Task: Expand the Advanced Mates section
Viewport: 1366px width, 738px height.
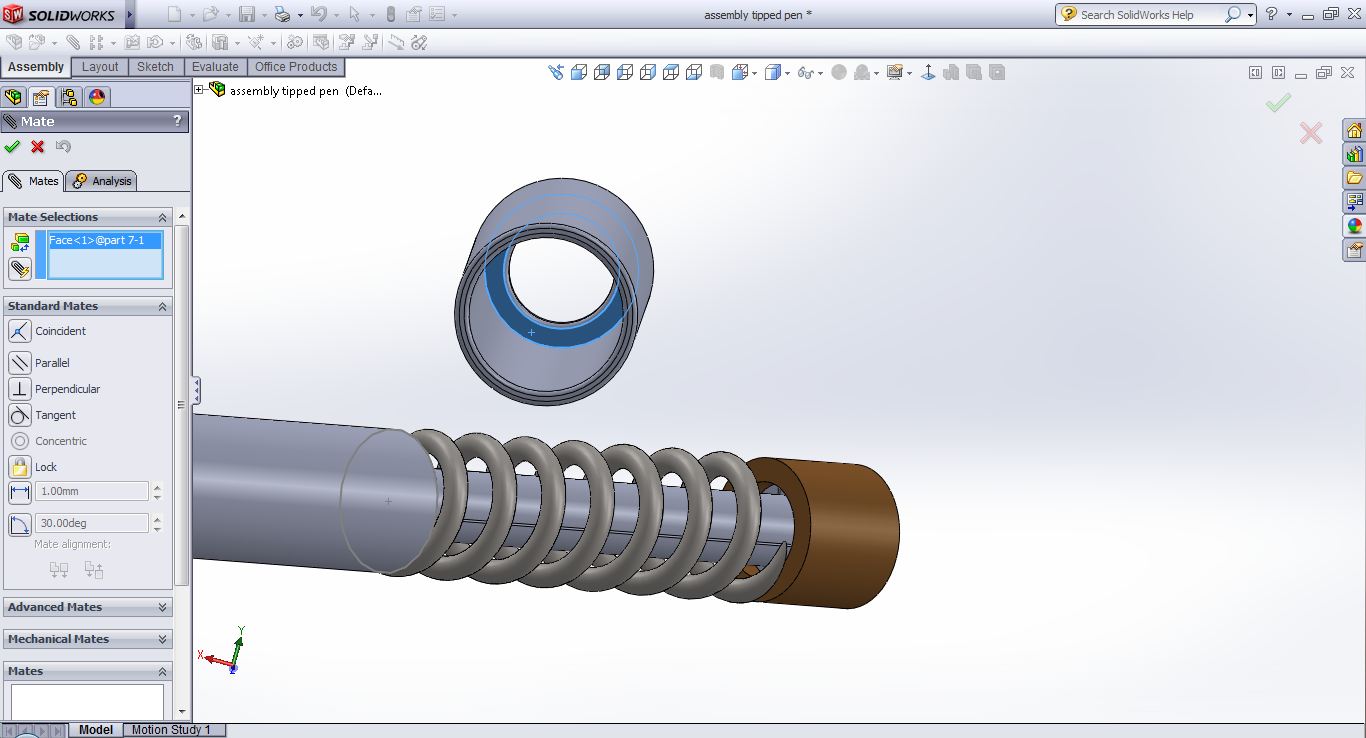Action: [162, 607]
